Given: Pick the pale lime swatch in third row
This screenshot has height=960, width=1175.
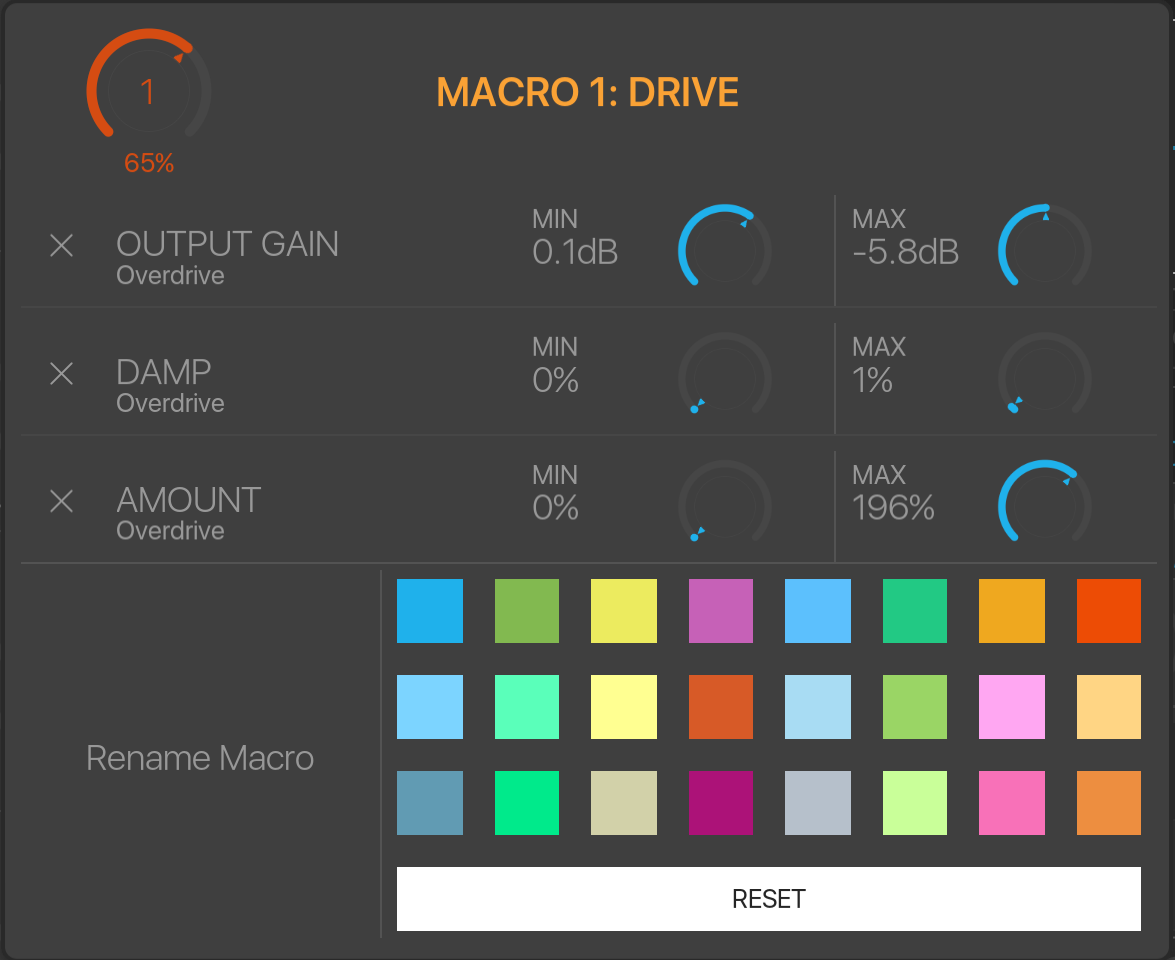Looking at the screenshot, I should coord(915,803).
